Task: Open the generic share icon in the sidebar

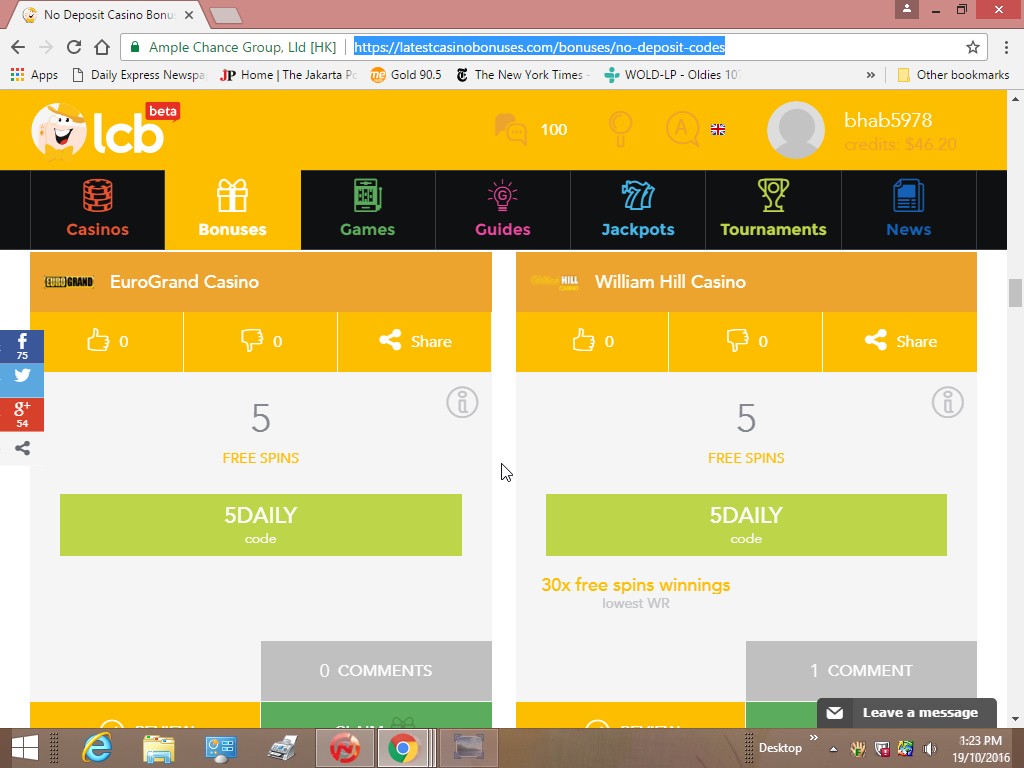Action: pyautogui.click(x=22, y=449)
